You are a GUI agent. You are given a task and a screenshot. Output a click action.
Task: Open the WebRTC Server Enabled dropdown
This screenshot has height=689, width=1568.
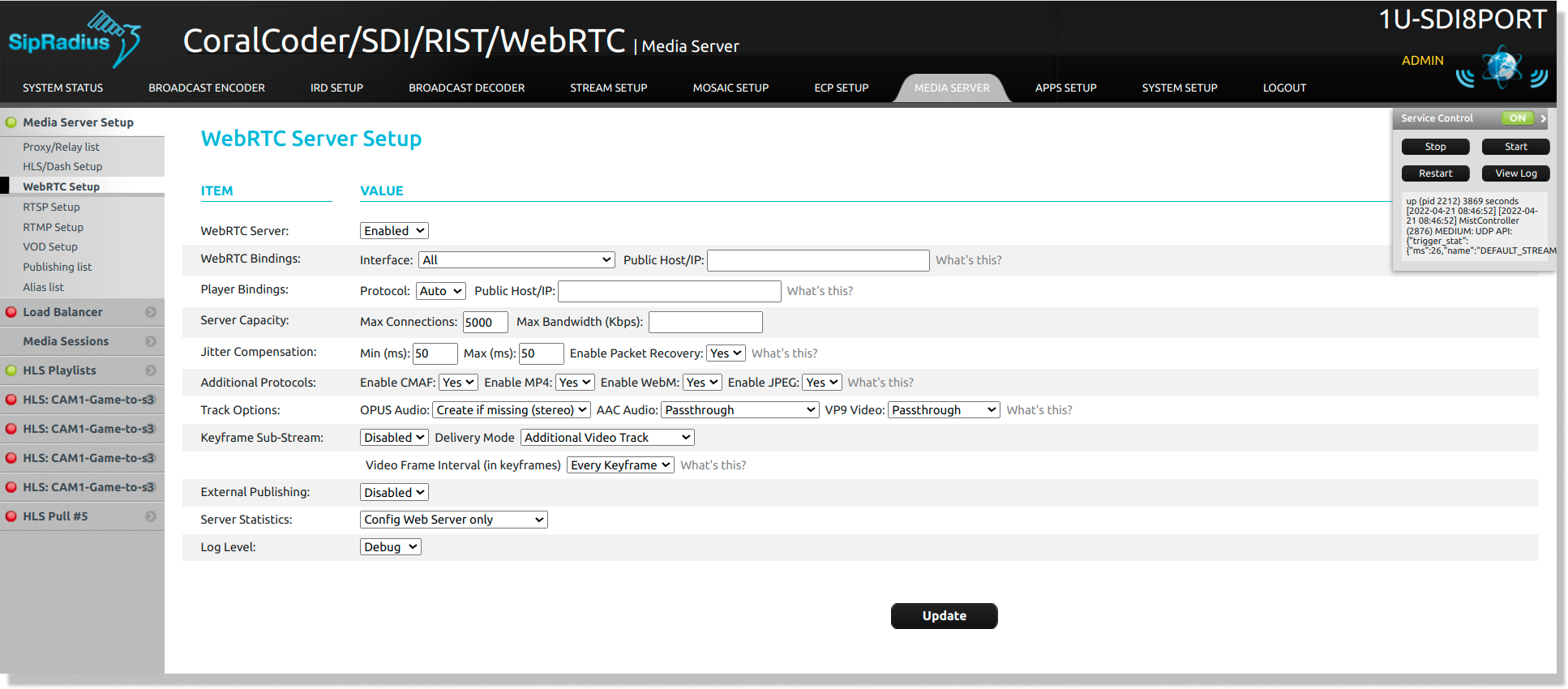[x=394, y=231]
